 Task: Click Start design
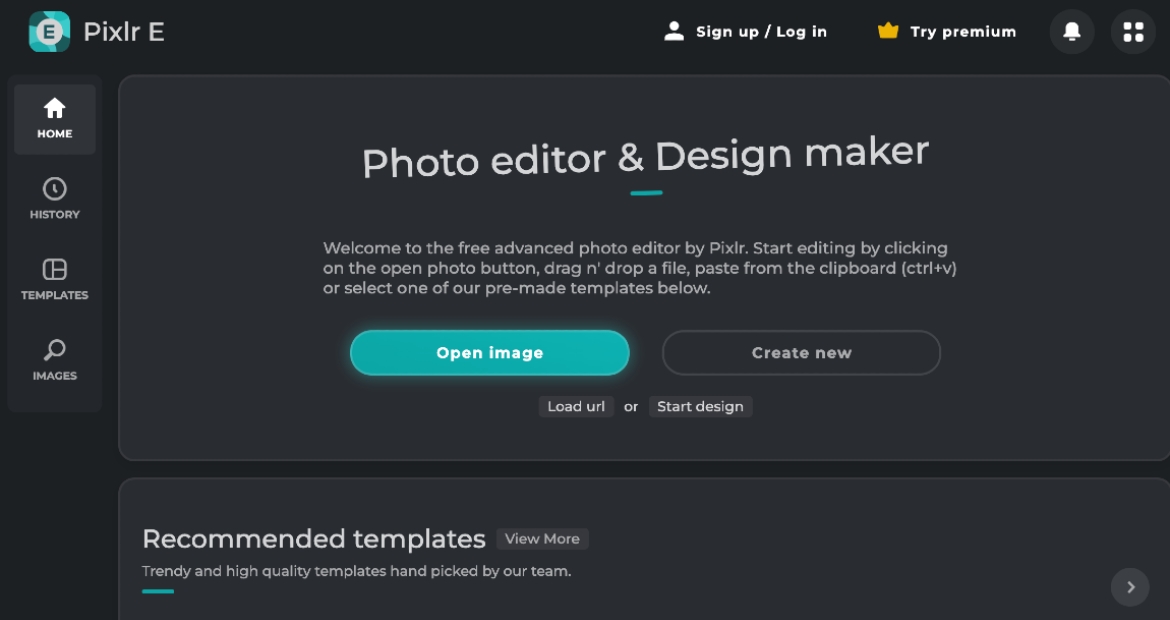click(x=700, y=406)
